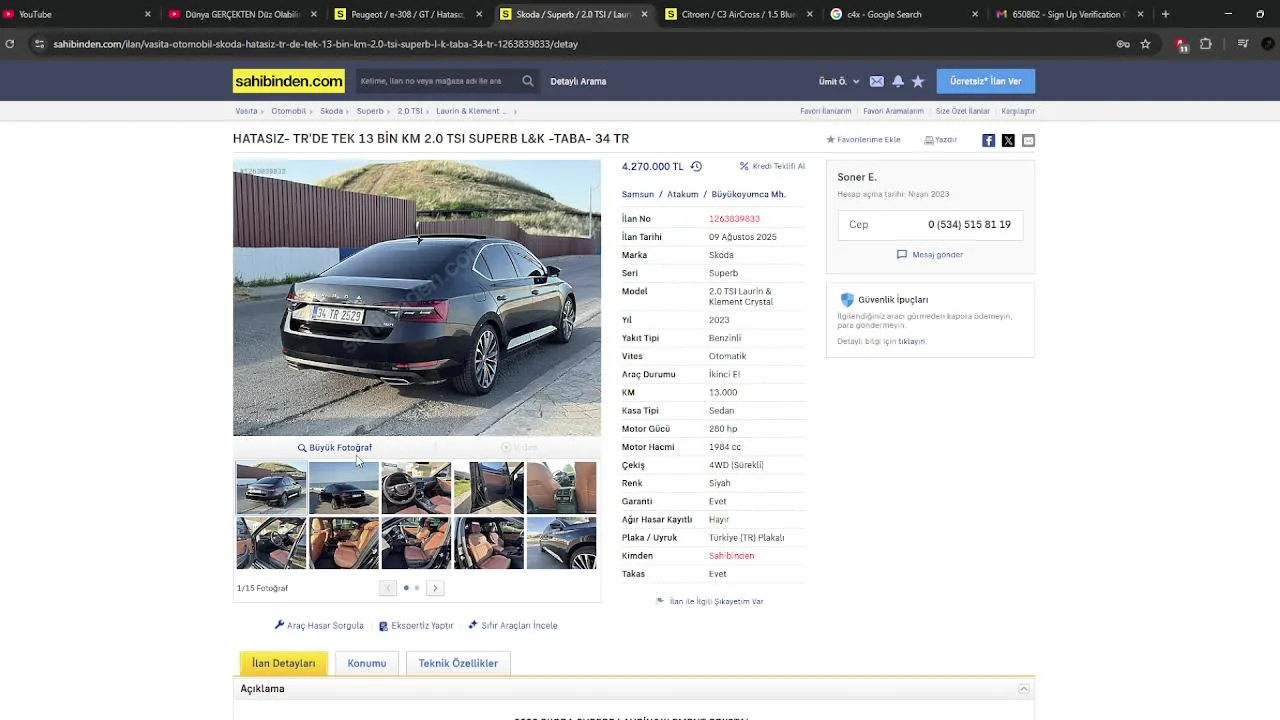Click the main car photo

(417, 298)
